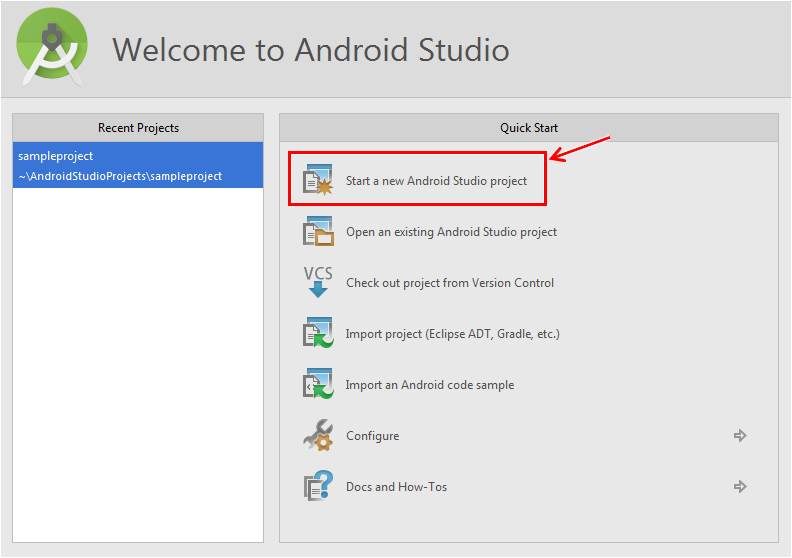792x558 pixels.
Task: Click the Import project icon
Action: pyautogui.click(x=318, y=333)
